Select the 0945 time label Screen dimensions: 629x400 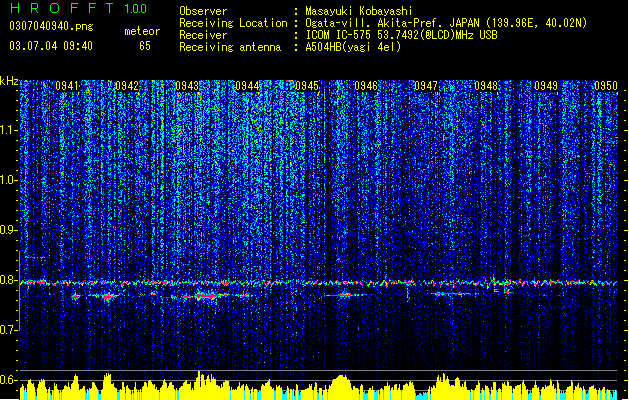point(307,86)
